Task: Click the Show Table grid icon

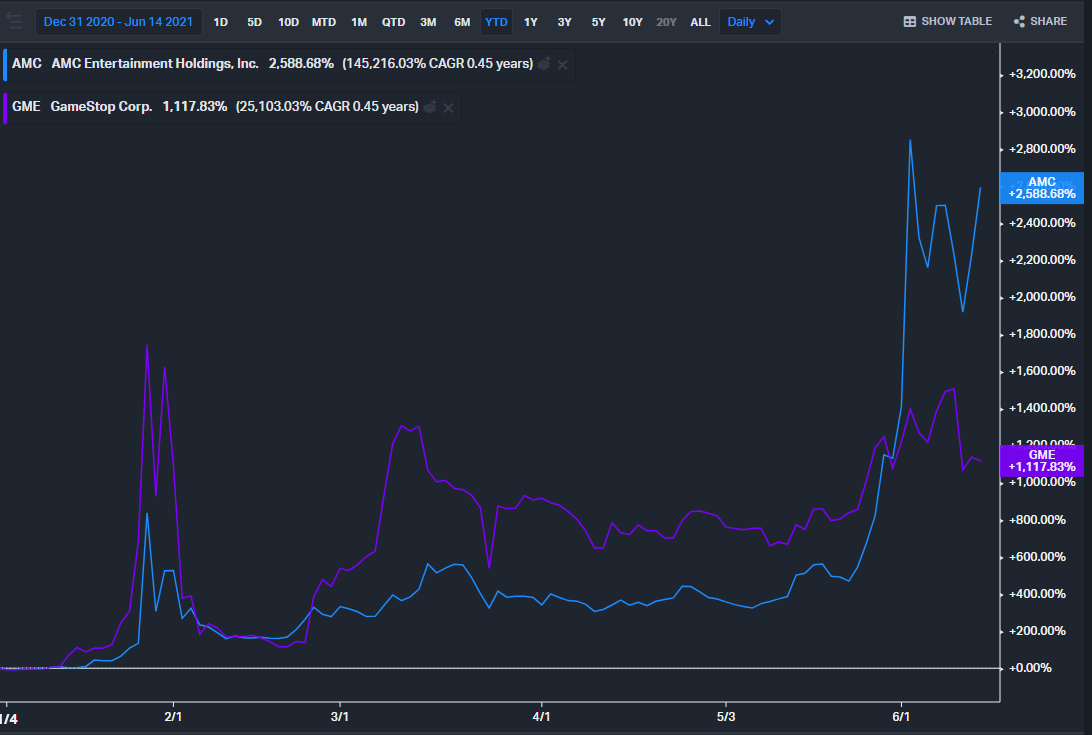Action: click(909, 21)
